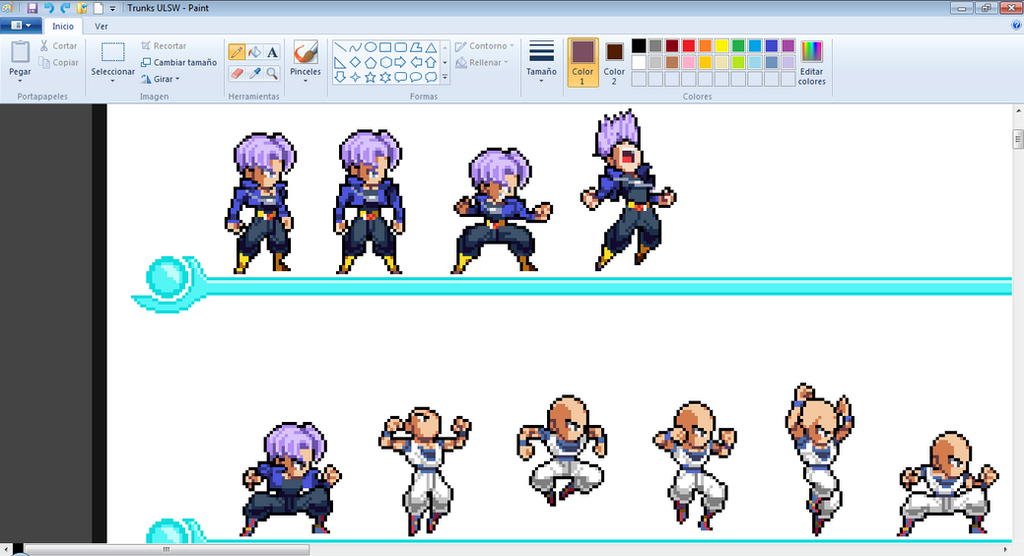Open Paint Help question mark icon
The image size is (1024, 556).
[x=1016, y=25]
